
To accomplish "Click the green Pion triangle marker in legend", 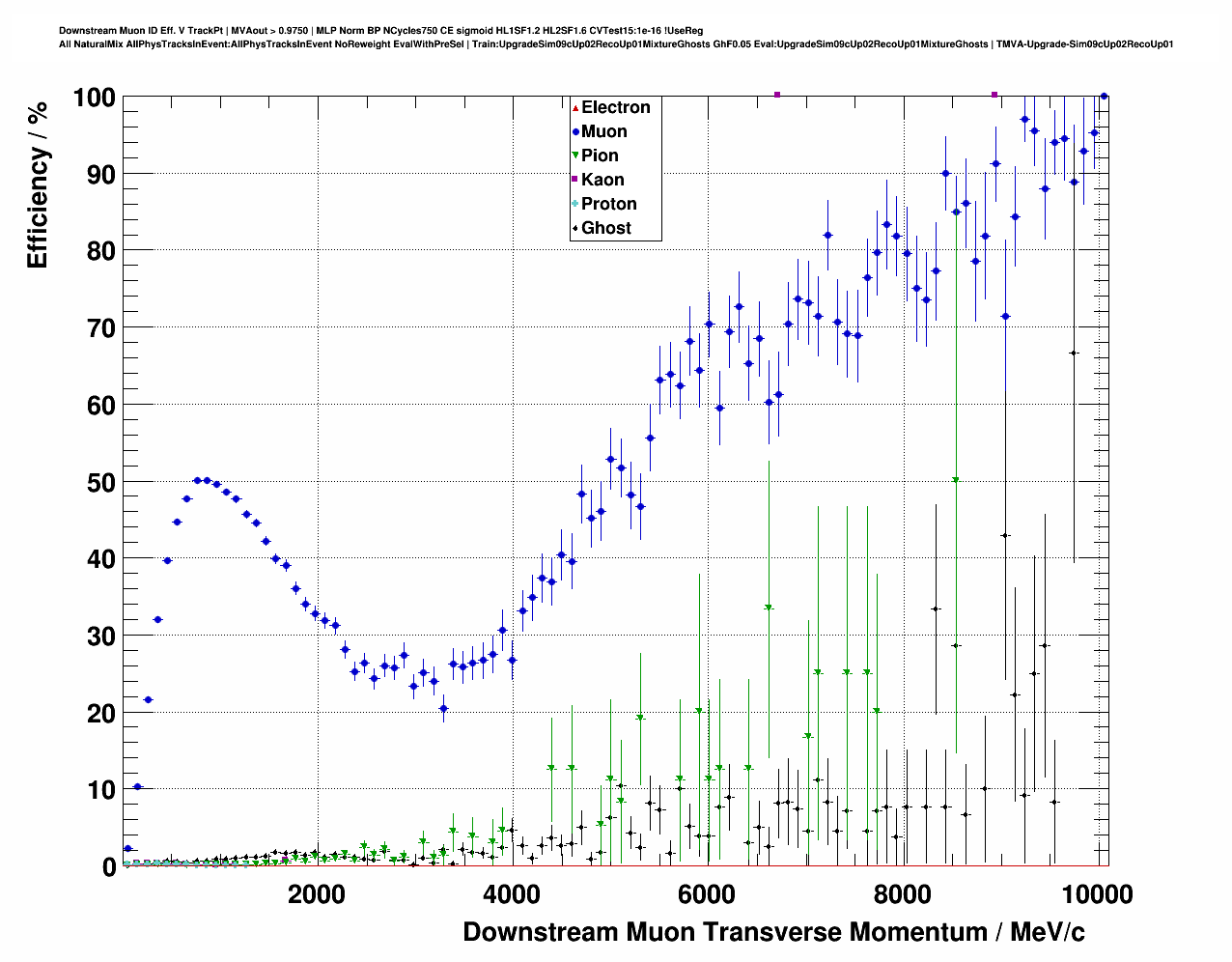I will coord(575,156).
